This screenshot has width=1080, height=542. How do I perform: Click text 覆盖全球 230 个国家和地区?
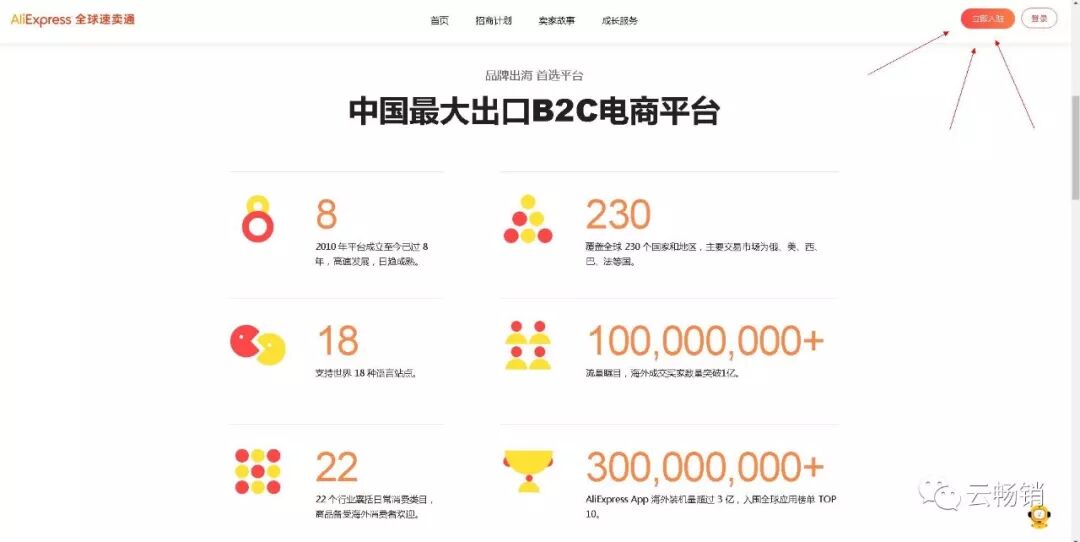[643, 247]
